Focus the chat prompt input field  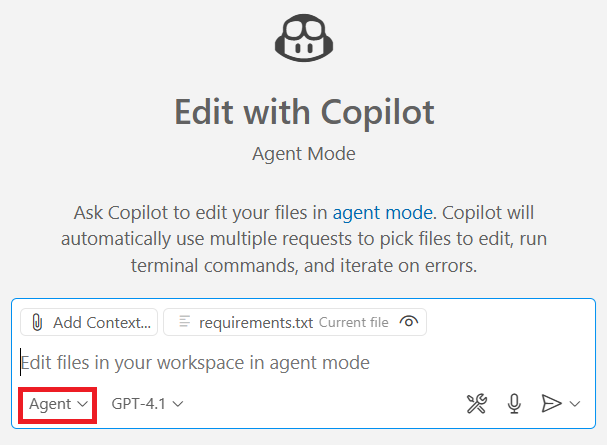tap(300, 362)
